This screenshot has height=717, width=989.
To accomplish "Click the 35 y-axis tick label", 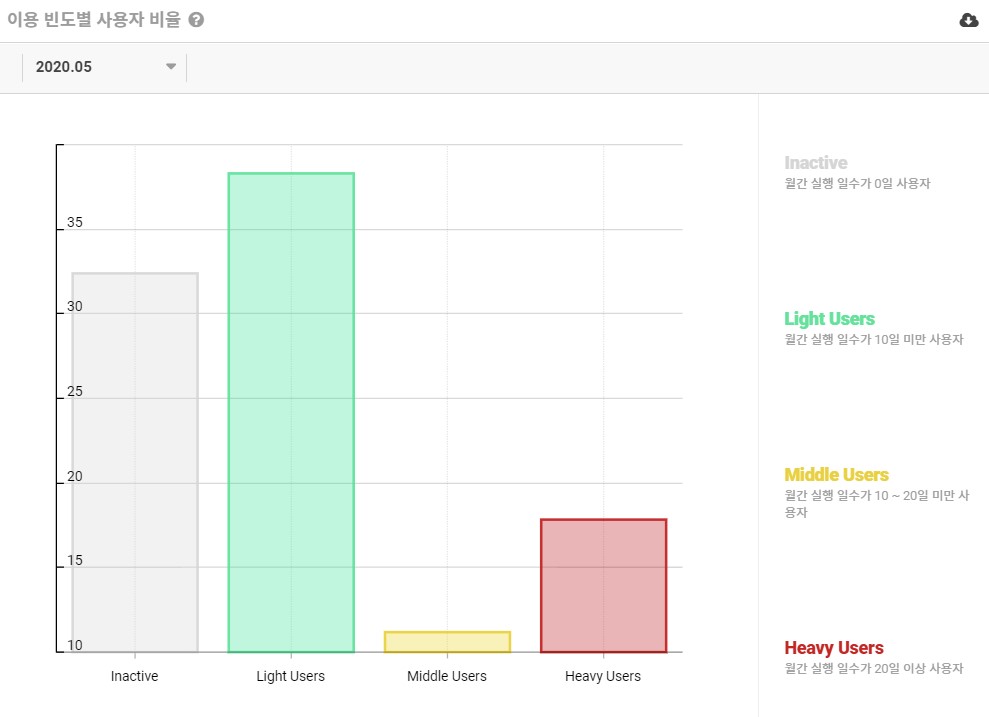I will coord(75,222).
